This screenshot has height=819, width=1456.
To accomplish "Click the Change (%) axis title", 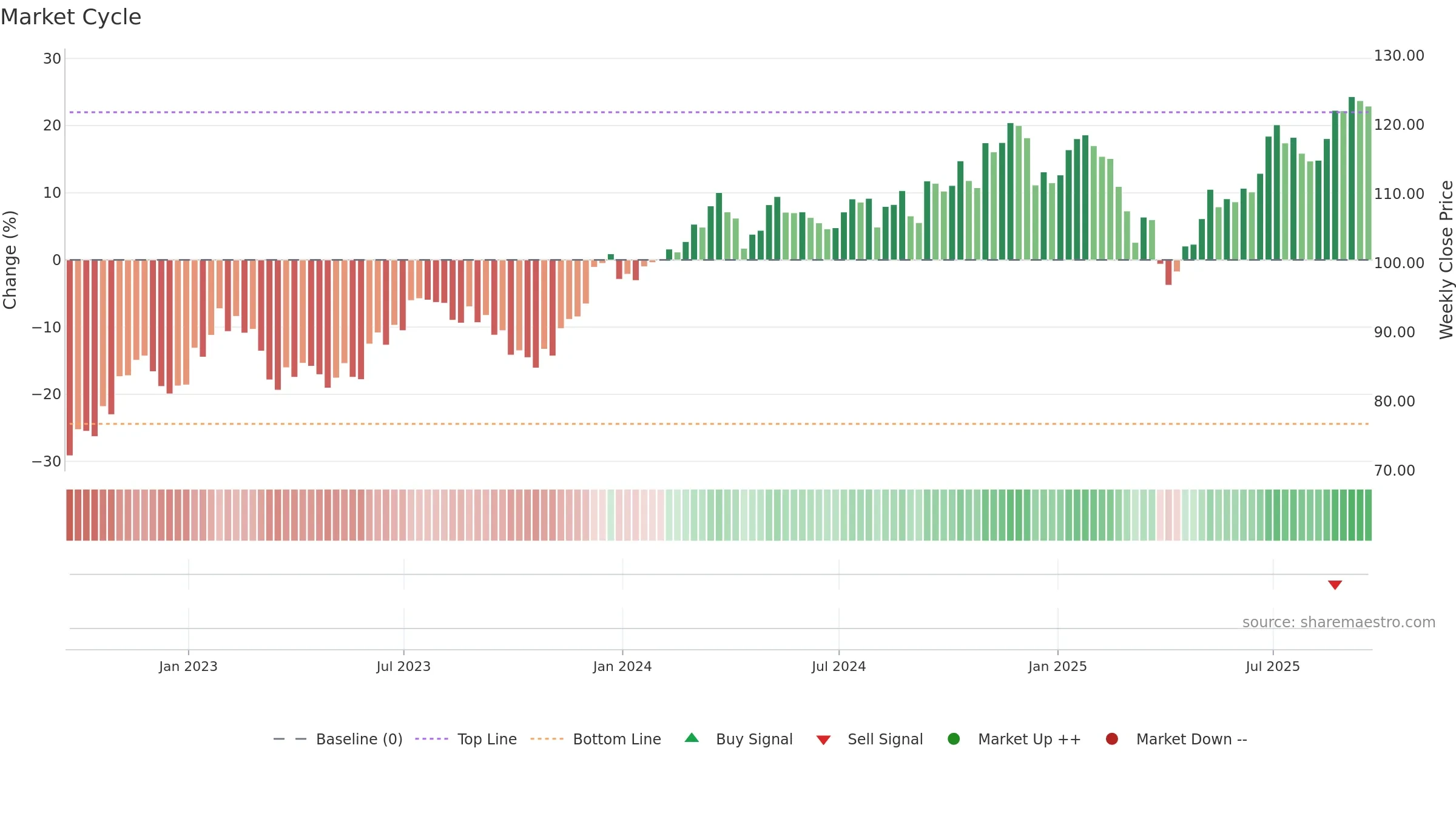I will click(x=10, y=260).
